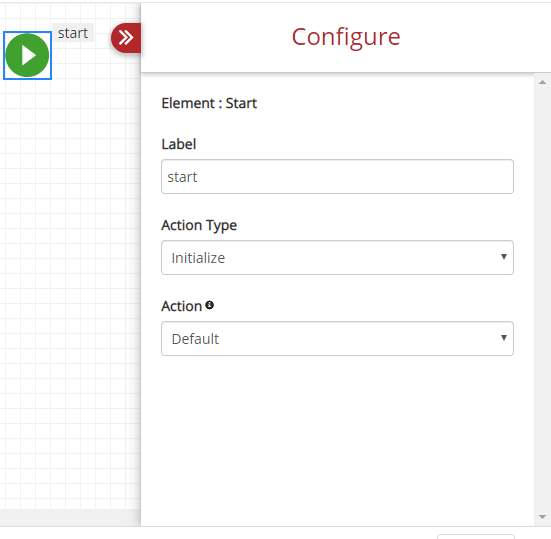Viewport: 551px width, 539px height.
Task: Click an empty area of the grid canvas
Action: (x=70, y=281)
